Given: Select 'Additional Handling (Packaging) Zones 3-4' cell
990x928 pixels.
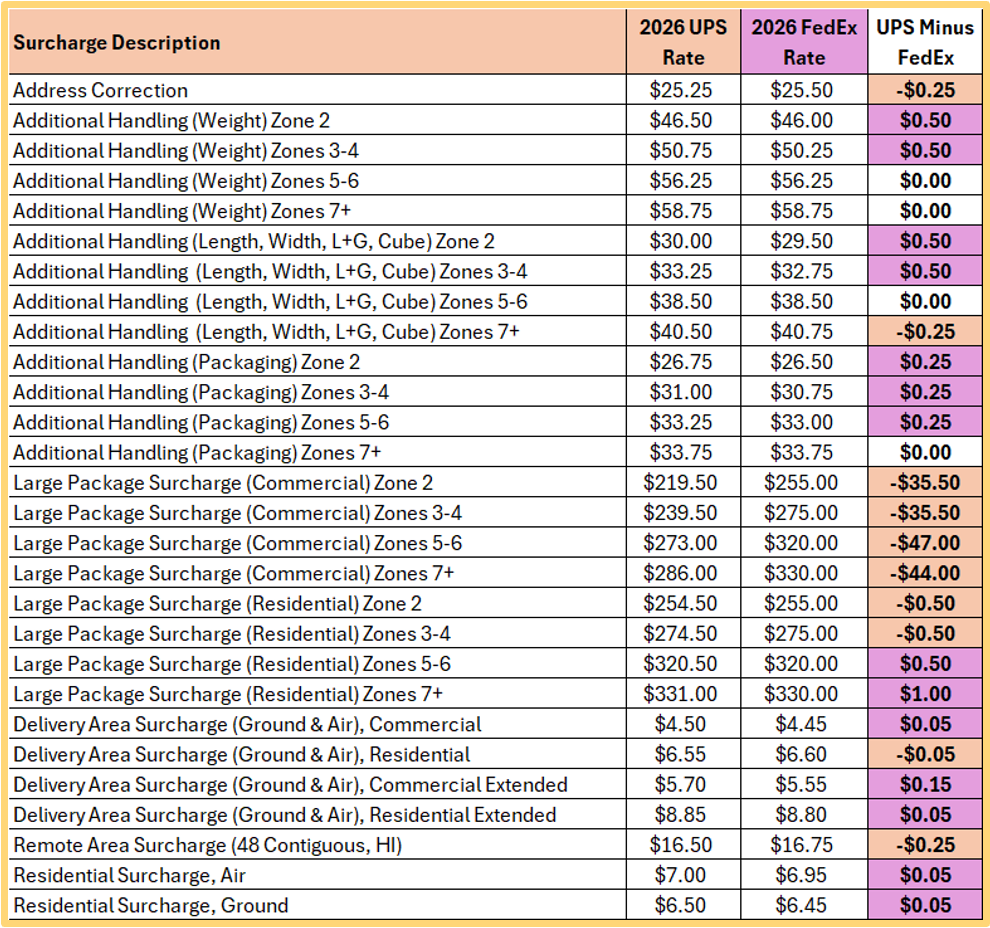Looking at the screenshot, I should 318,392.
